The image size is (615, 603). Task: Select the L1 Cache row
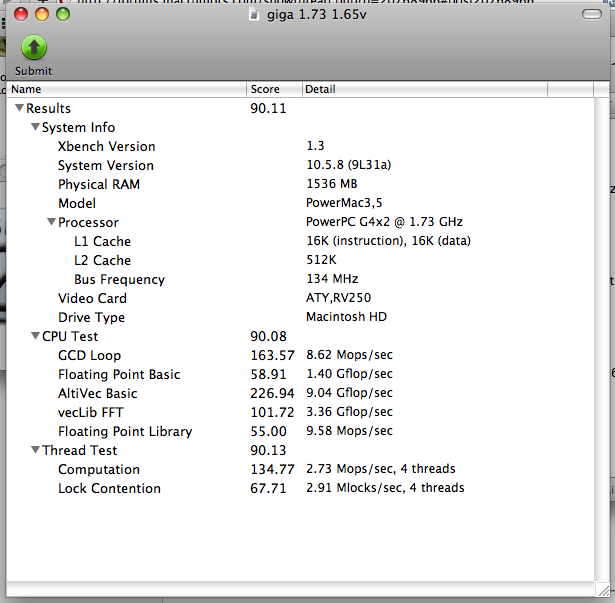(x=300, y=241)
